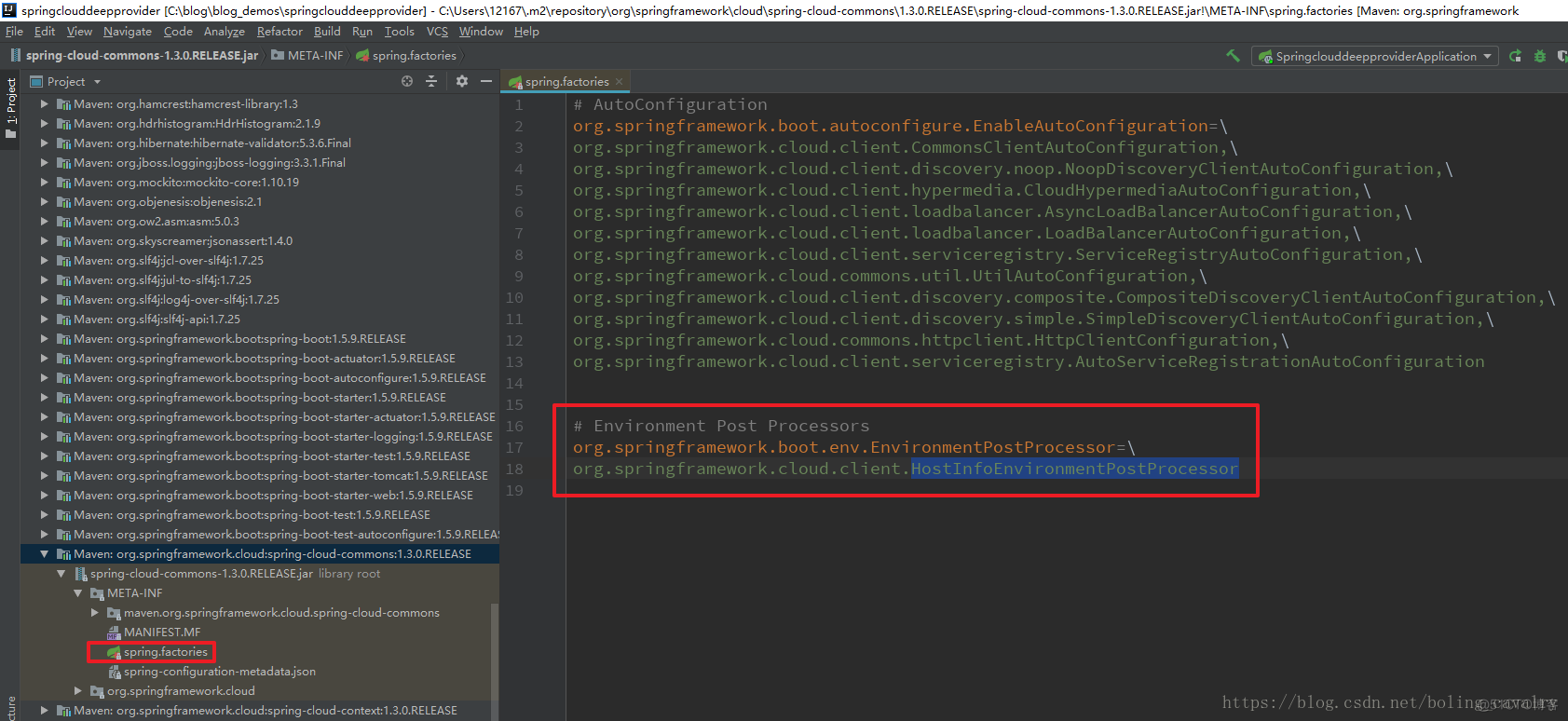
Task: Open spring-configuration-metadata.json in the tree
Action: [x=219, y=672]
